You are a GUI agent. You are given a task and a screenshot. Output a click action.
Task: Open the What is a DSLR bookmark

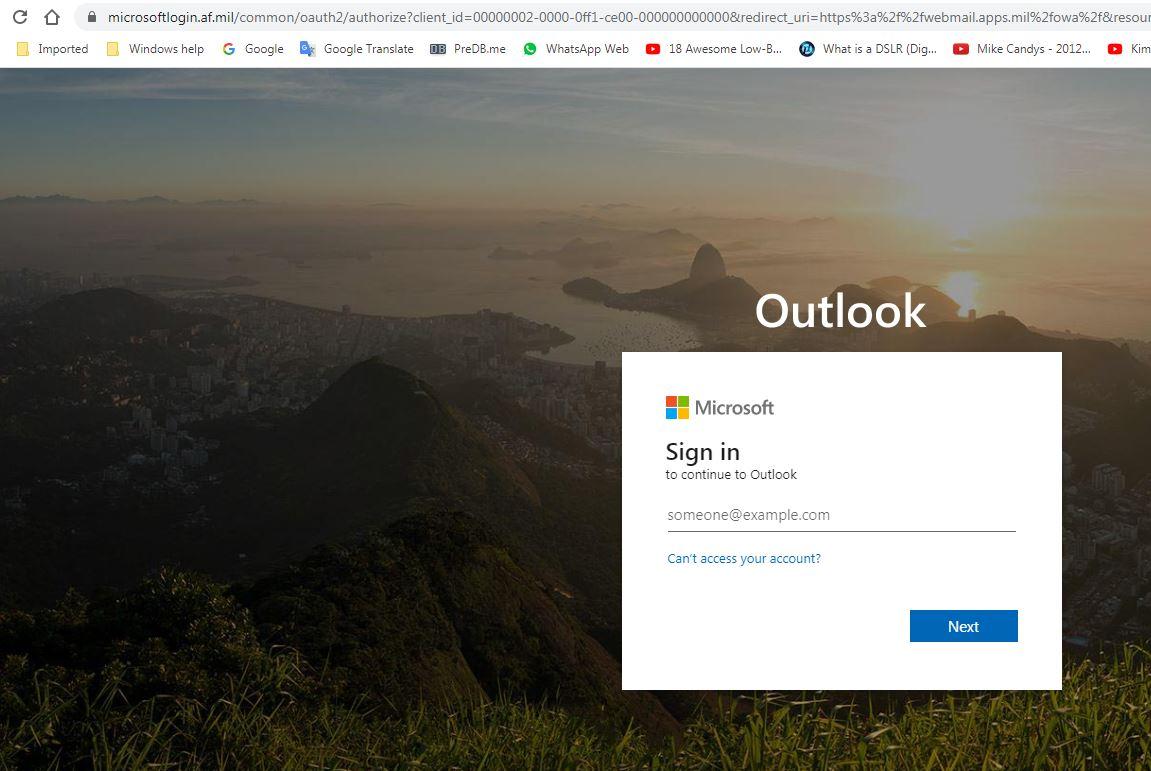coord(868,48)
